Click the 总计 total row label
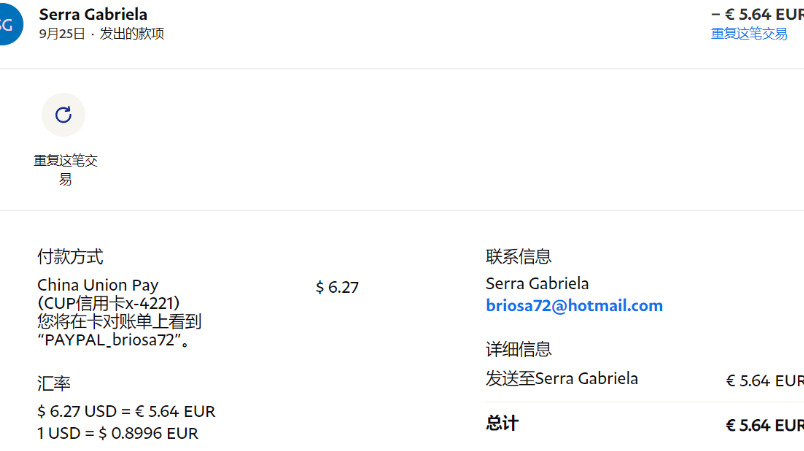Image resolution: width=804 pixels, height=451 pixels. click(x=502, y=423)
